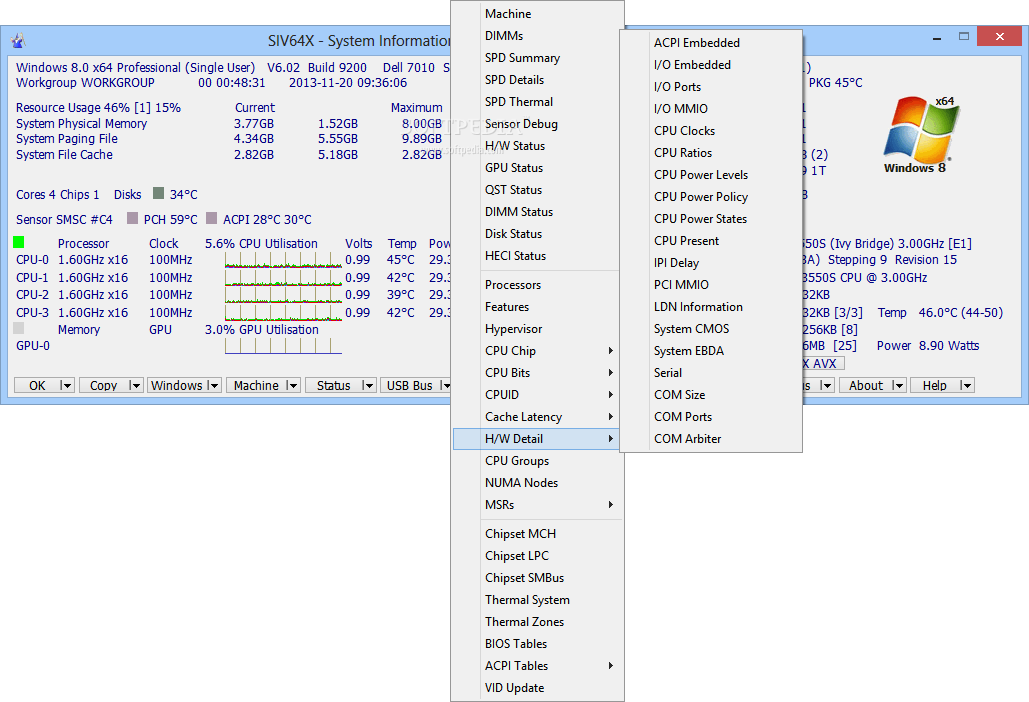Choose COM Arbiter submenu entry
1029x702 pixels.
(x=711, y=438)
